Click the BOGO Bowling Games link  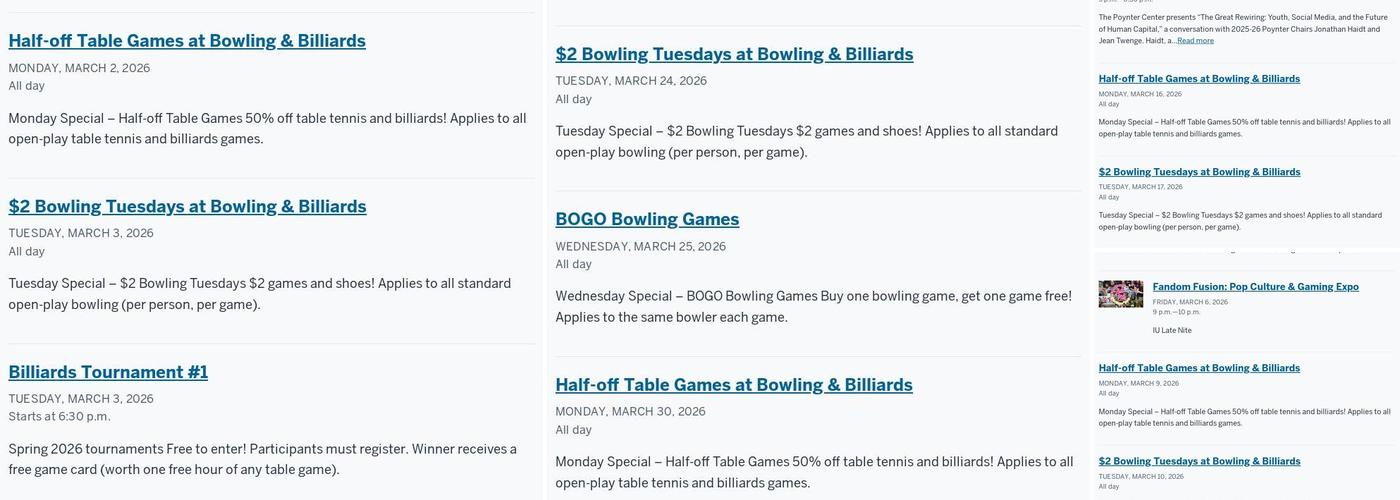point(647,219)
